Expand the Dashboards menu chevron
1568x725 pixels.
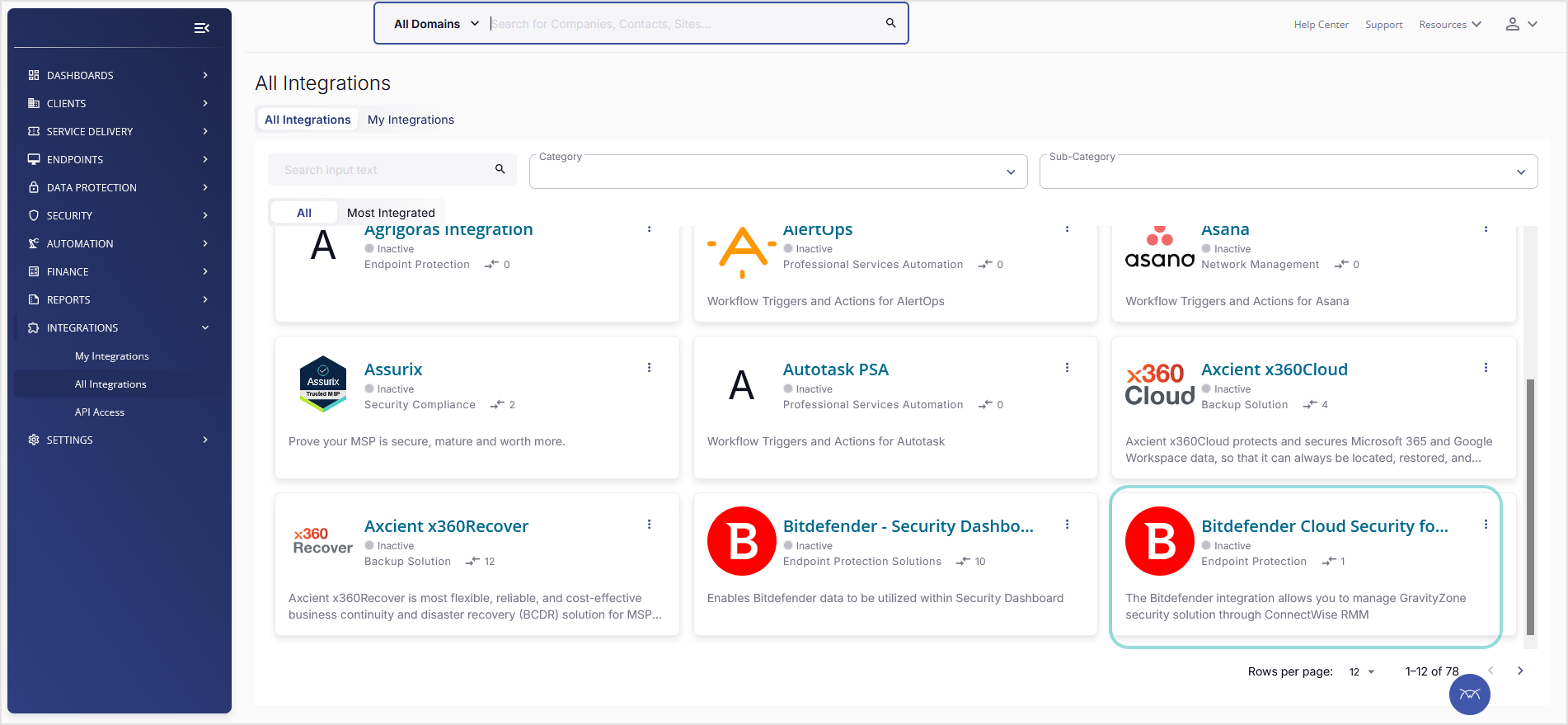[x=205, y=75]
